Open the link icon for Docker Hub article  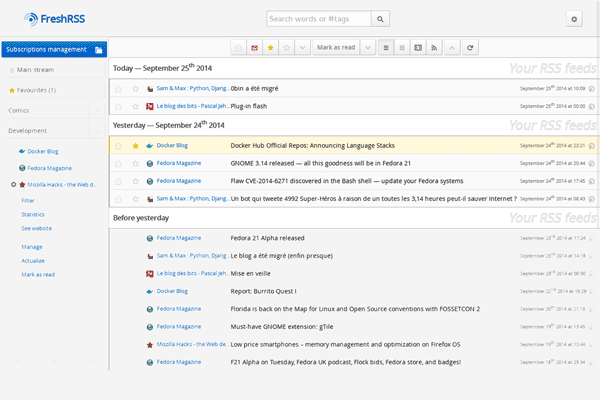[x=592, y=145]
